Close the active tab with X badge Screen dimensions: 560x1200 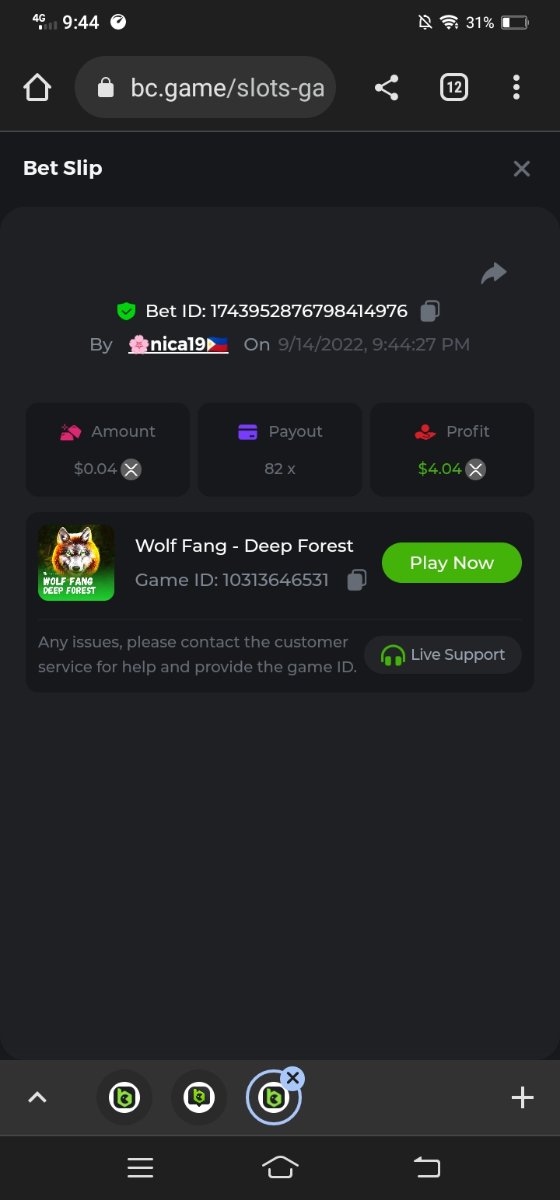[x=292, y=1077]
